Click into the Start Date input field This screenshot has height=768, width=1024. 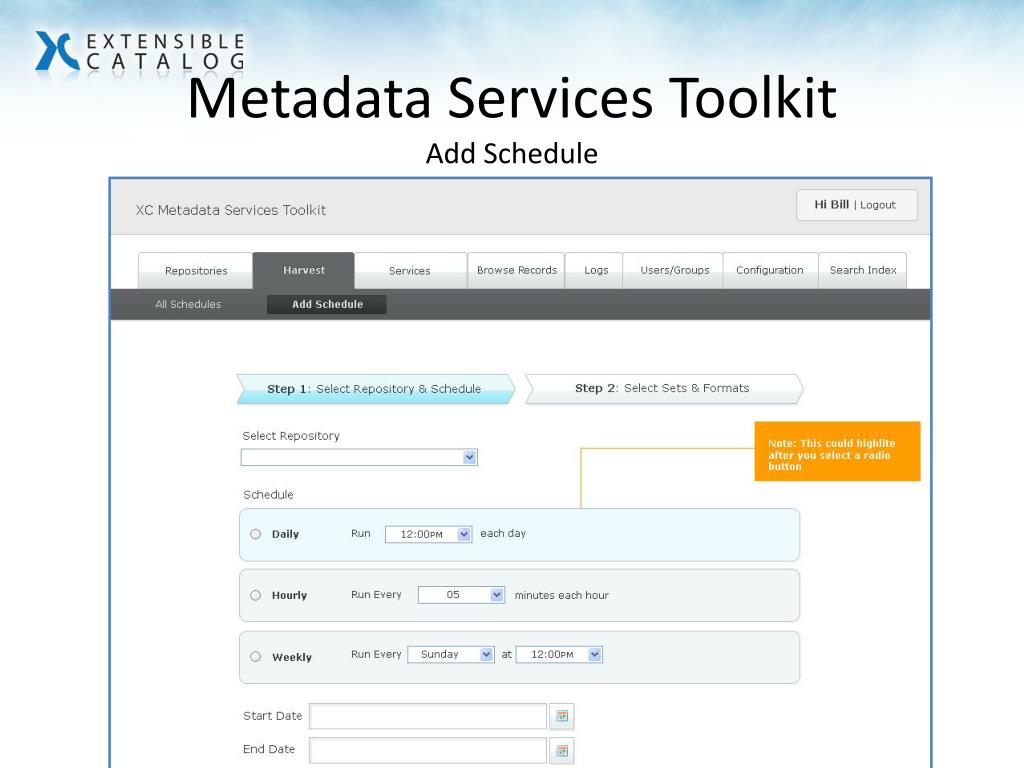coord(428,716)
